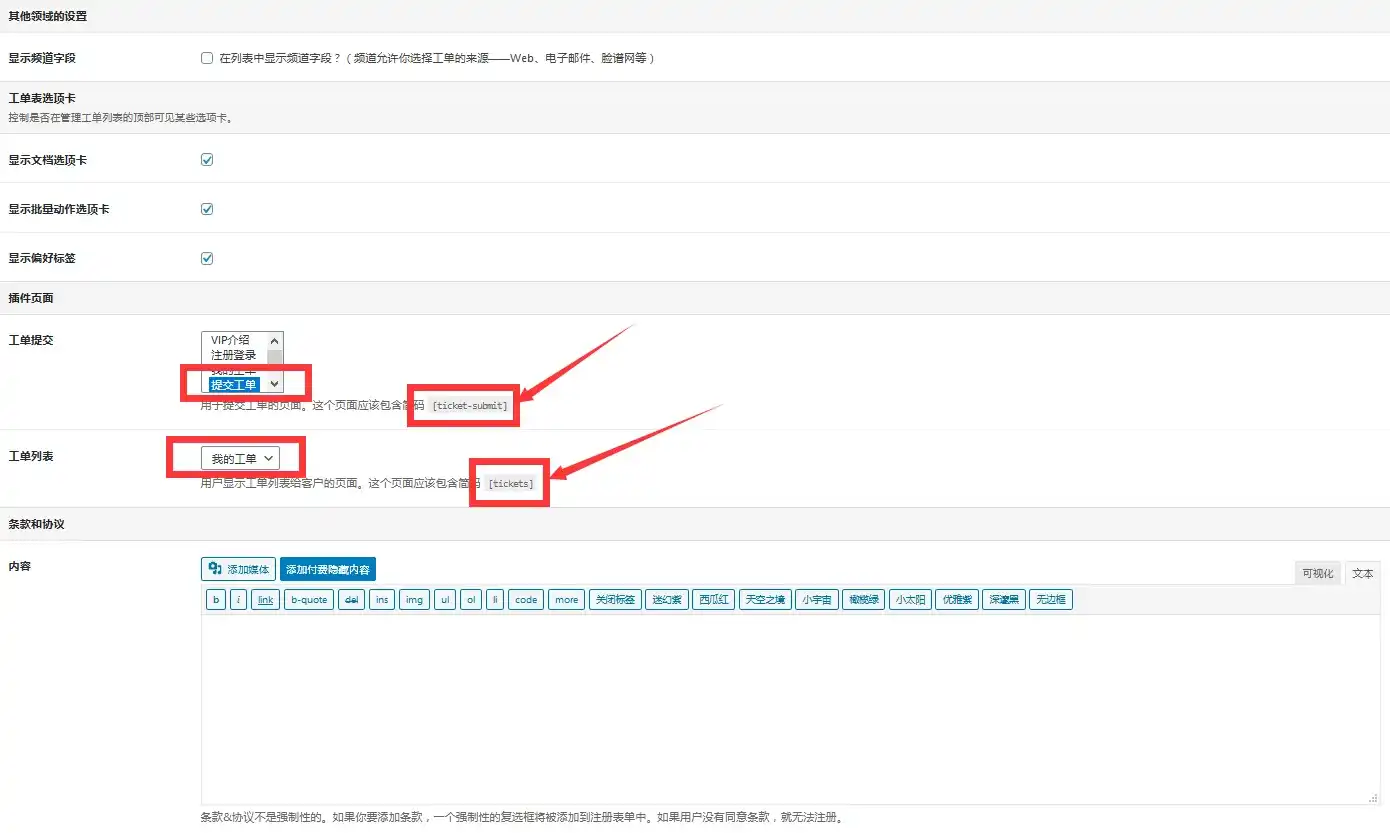Image resolution: width=1390 pixels, height=833 pixels.
Task: Click the img quicktag button
Action: coord(414,600)
